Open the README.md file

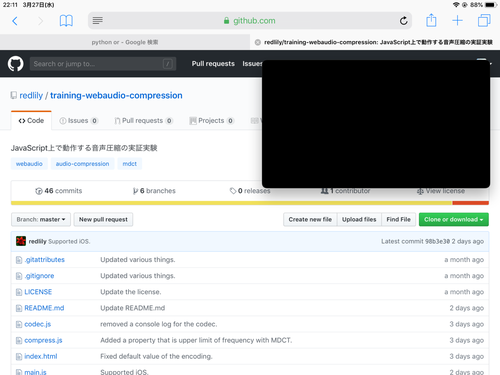point(44,308)
